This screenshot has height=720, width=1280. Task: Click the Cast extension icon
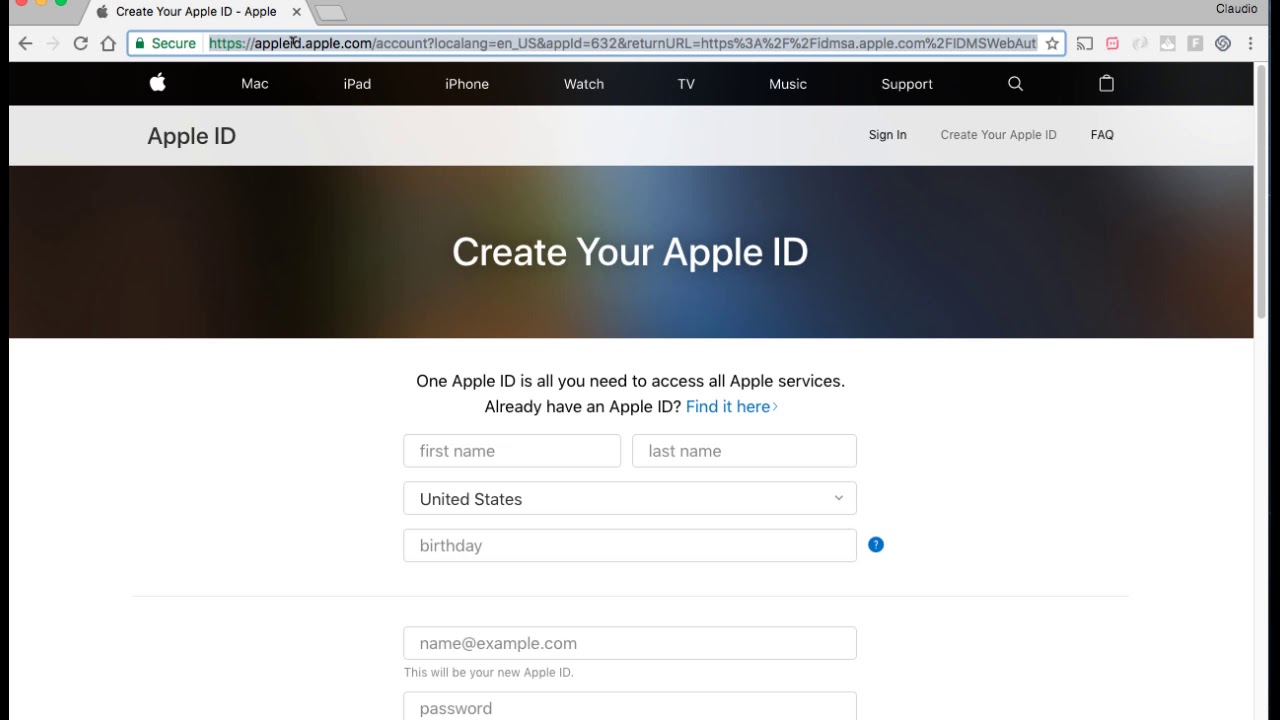point(1084,43)
